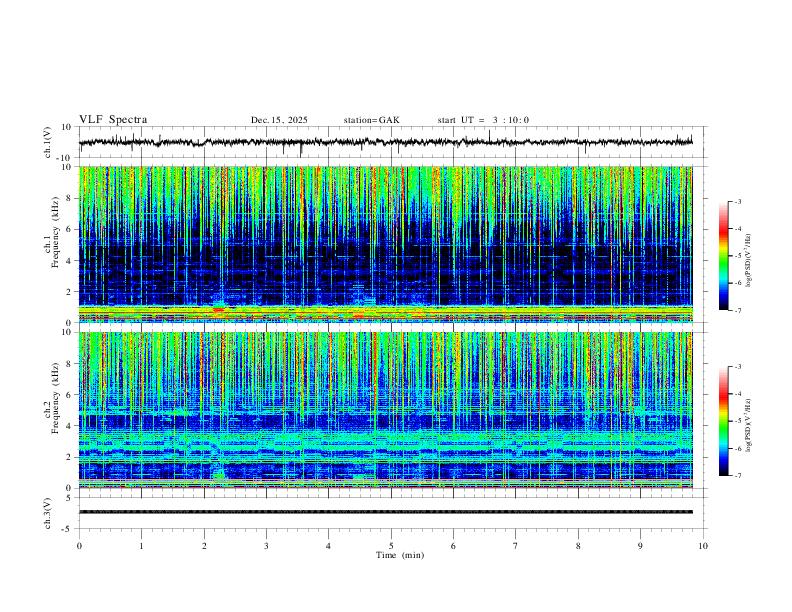This screenshot has width=792, height=612.
Task: Click the ch.1 voltage waveform trace
Action: [x=385, y=142]
